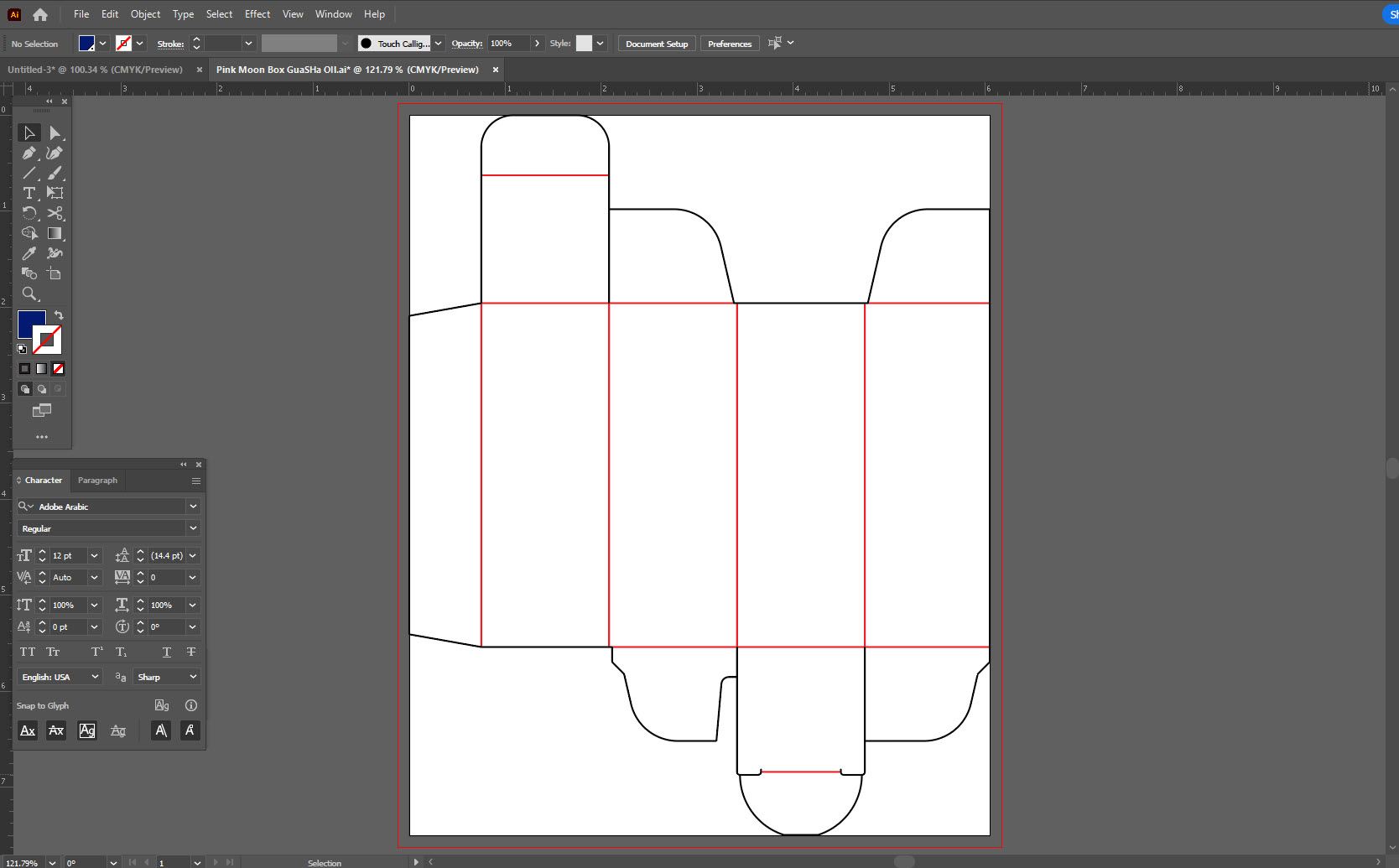Pick the Eyedropper tool
Viewport: 1399px width, 868px height.
(29, 253)
